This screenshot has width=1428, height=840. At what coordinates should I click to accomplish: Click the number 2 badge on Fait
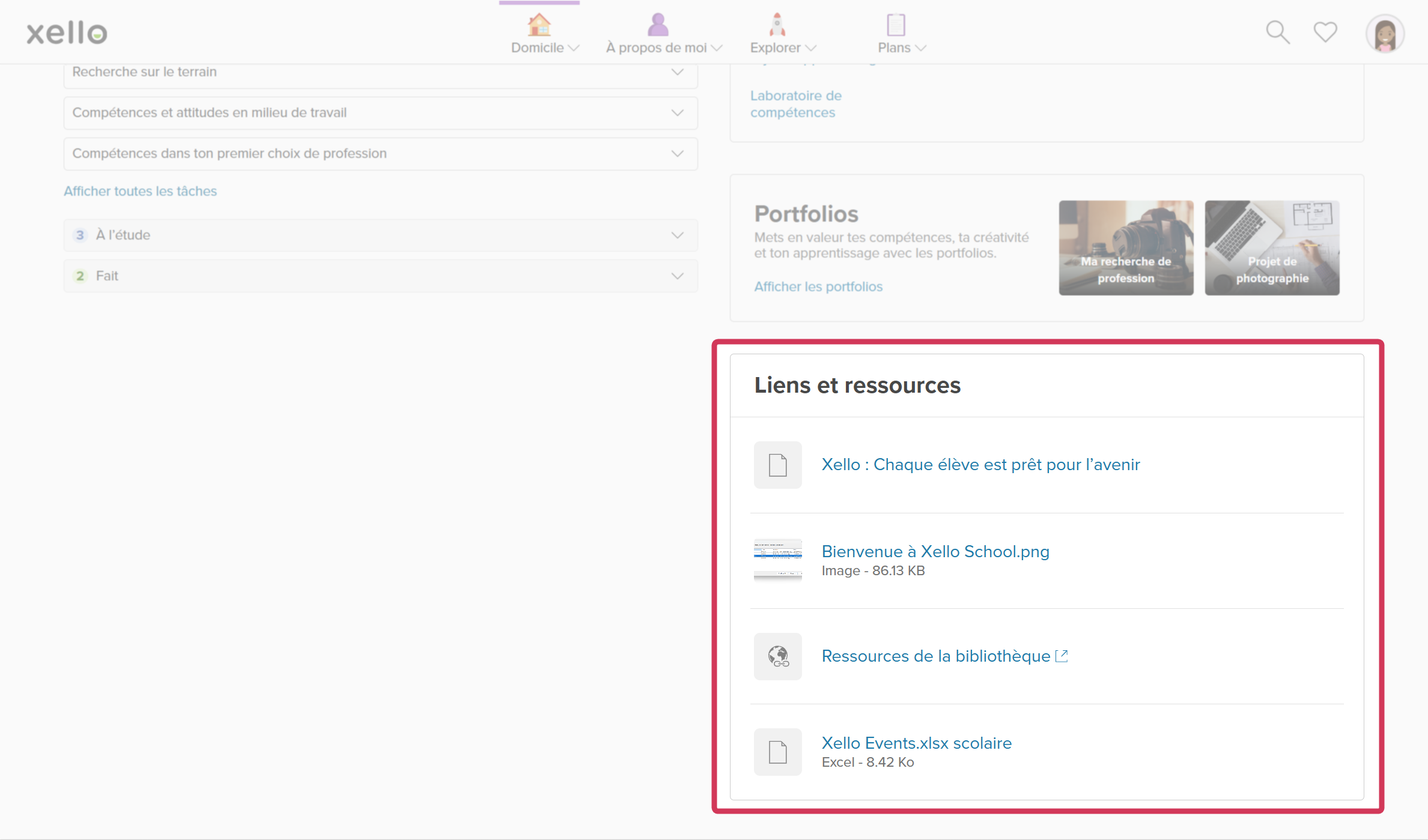coord(80,276)
